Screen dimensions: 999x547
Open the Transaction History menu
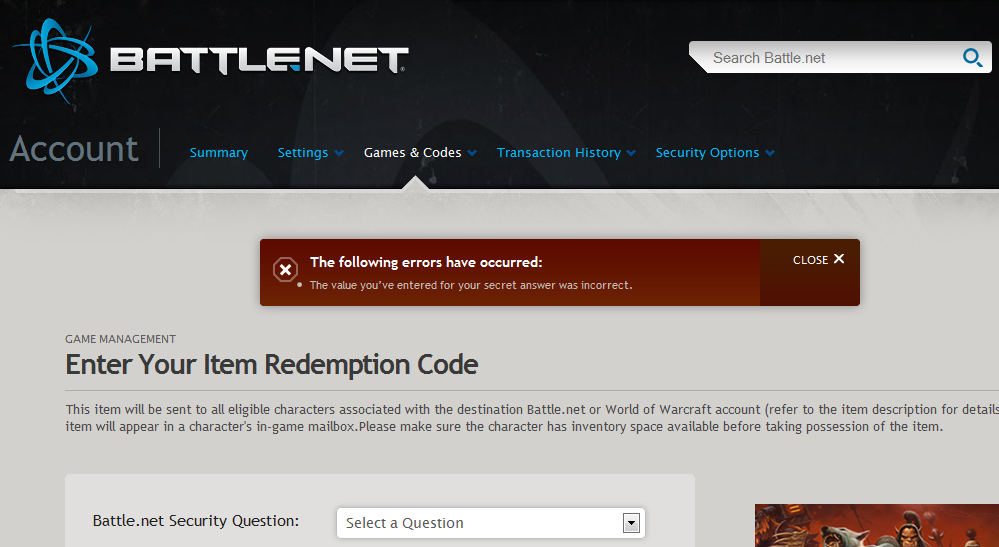pos(558,153)
